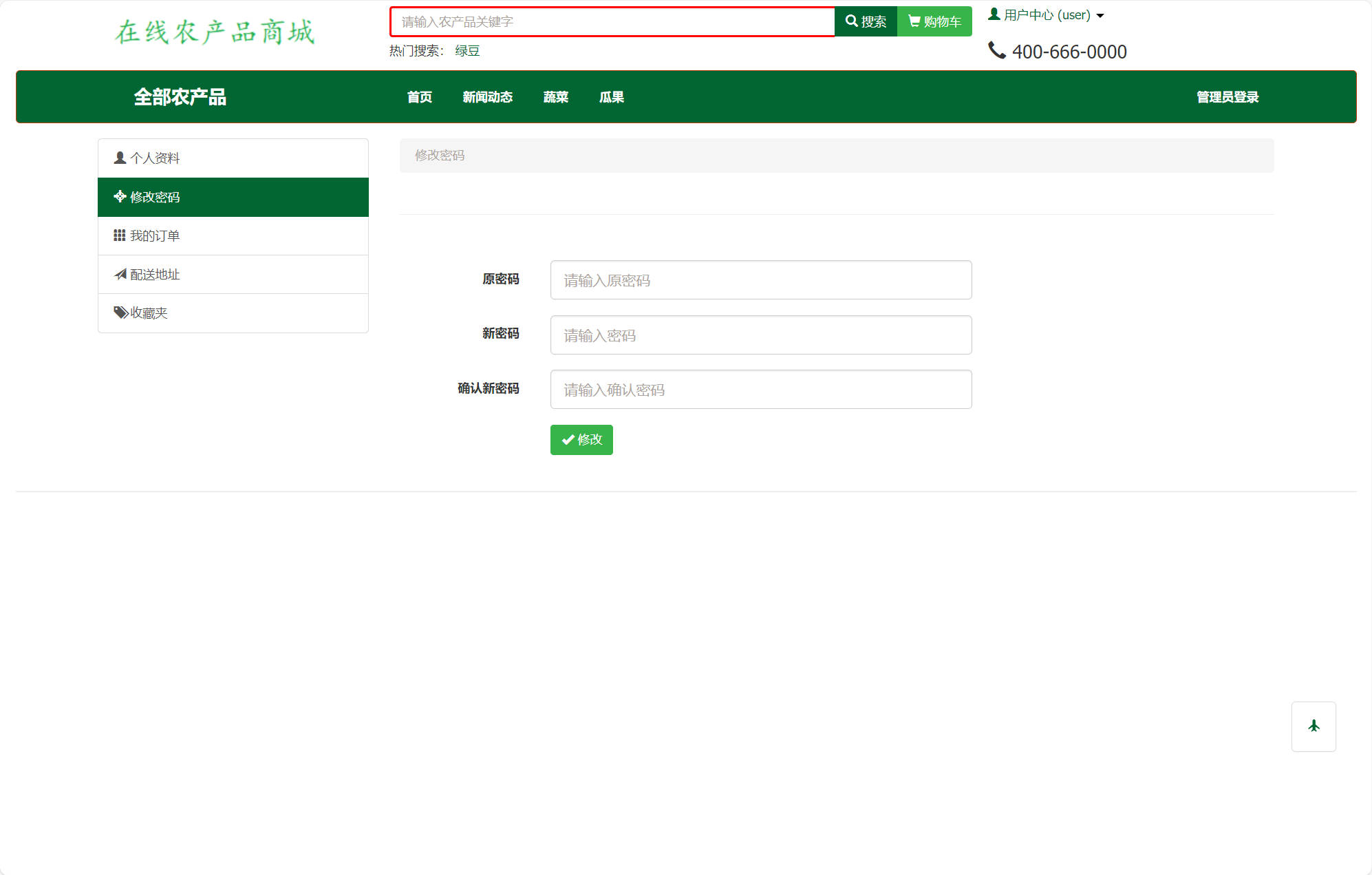Click the grid icon next to 我的订单
This screenshot has height=875, width=1372.
tap(118, 235)
